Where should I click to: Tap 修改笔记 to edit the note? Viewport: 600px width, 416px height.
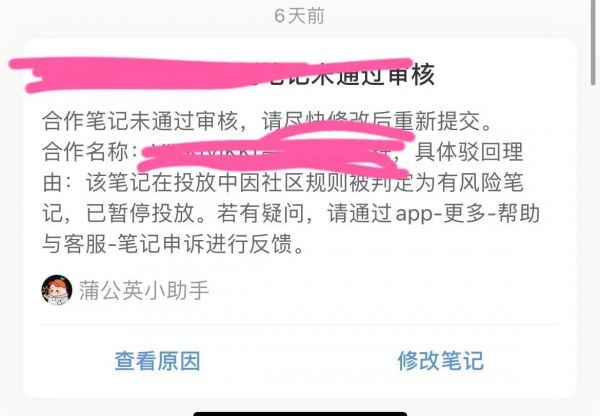(x=440, y=361)
